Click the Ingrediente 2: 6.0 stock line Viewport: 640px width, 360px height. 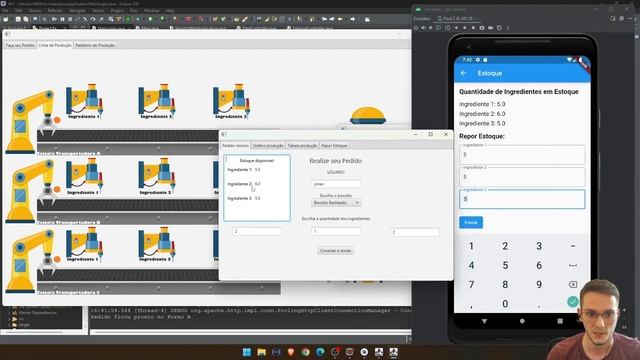coord(244,184)
